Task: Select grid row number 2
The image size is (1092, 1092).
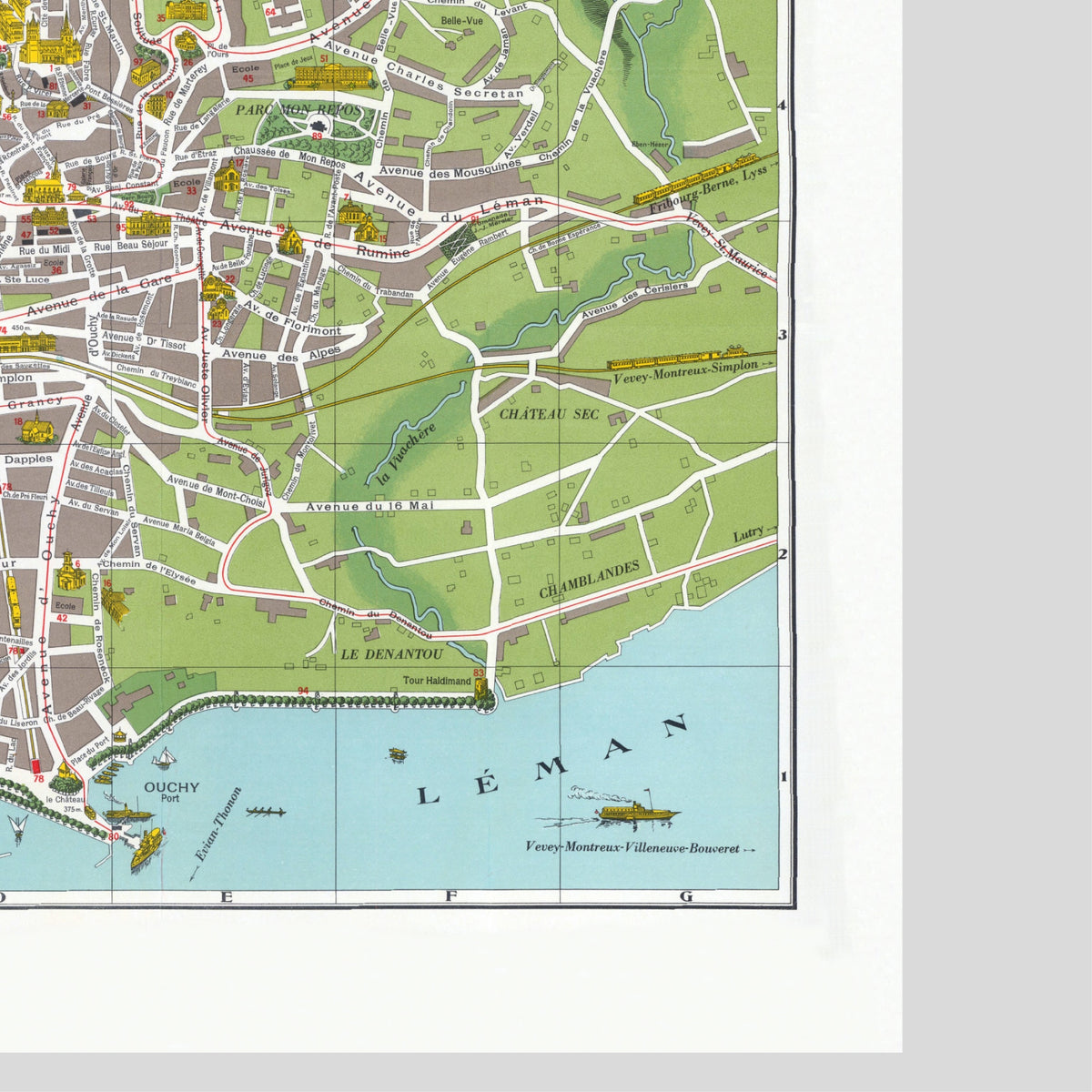Action: (784, 554)
